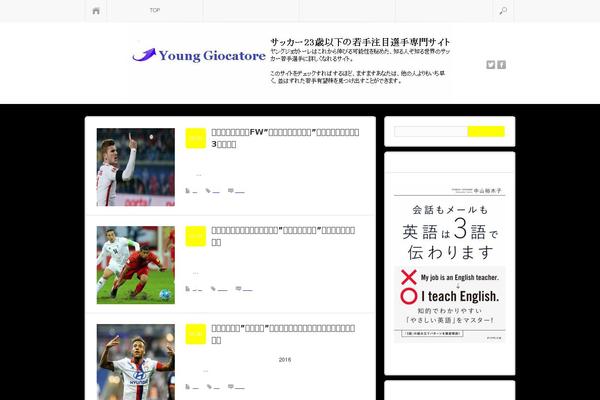600x400 pixels.
Task: Click the category folder icon under third article
Action: tap(188, 387)
